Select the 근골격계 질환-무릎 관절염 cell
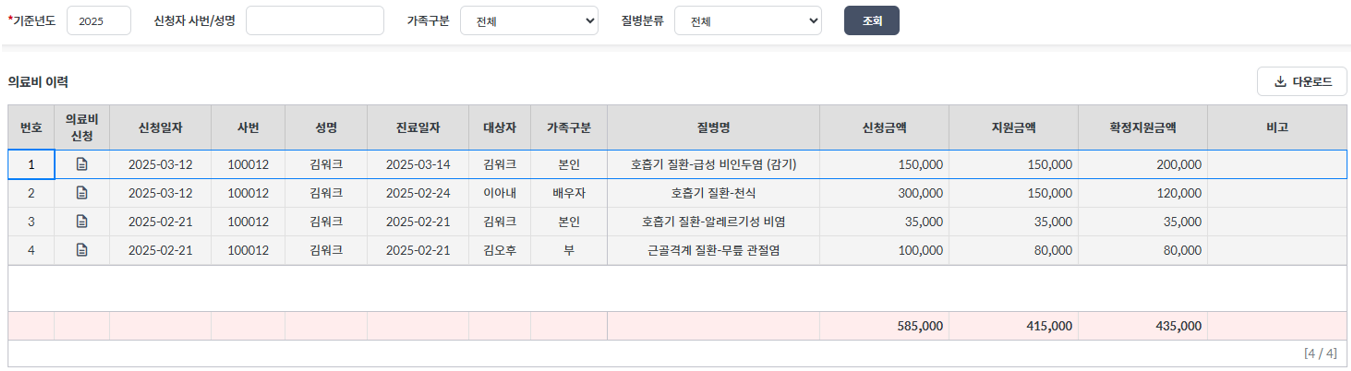 click(x=713, y=250)
